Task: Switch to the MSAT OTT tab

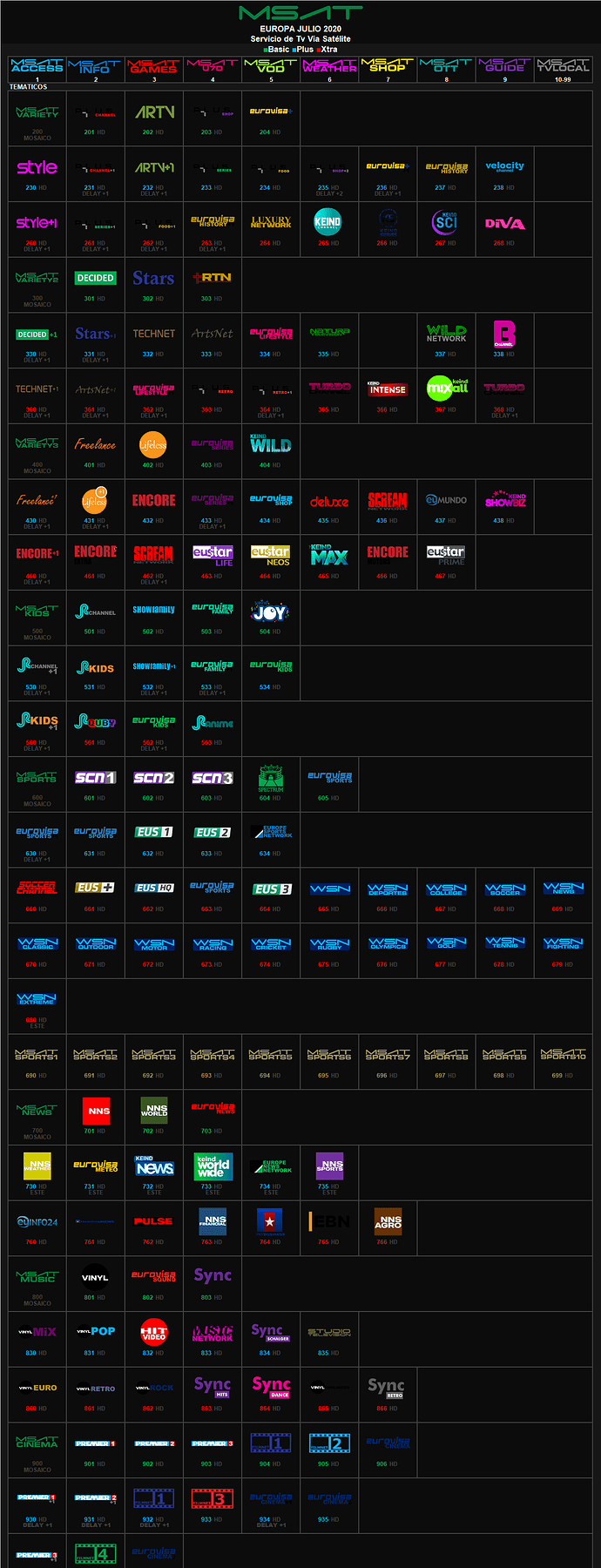Action: (x=446, y=65)
